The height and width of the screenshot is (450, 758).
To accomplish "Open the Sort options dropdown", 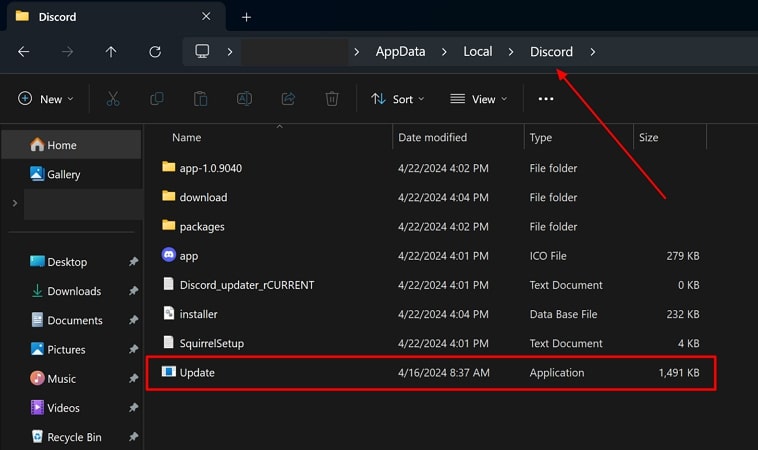I will click(x=397, y=99).
